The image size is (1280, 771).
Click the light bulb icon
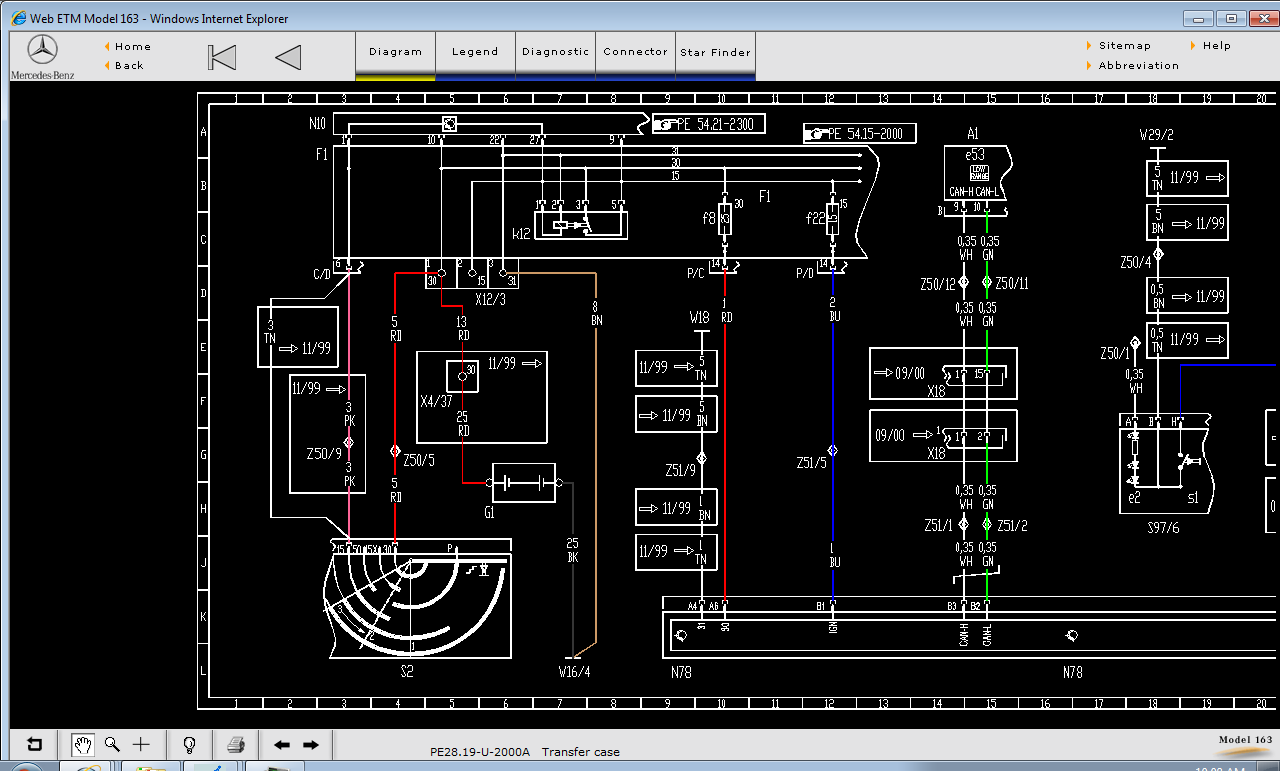coord(188,745)
